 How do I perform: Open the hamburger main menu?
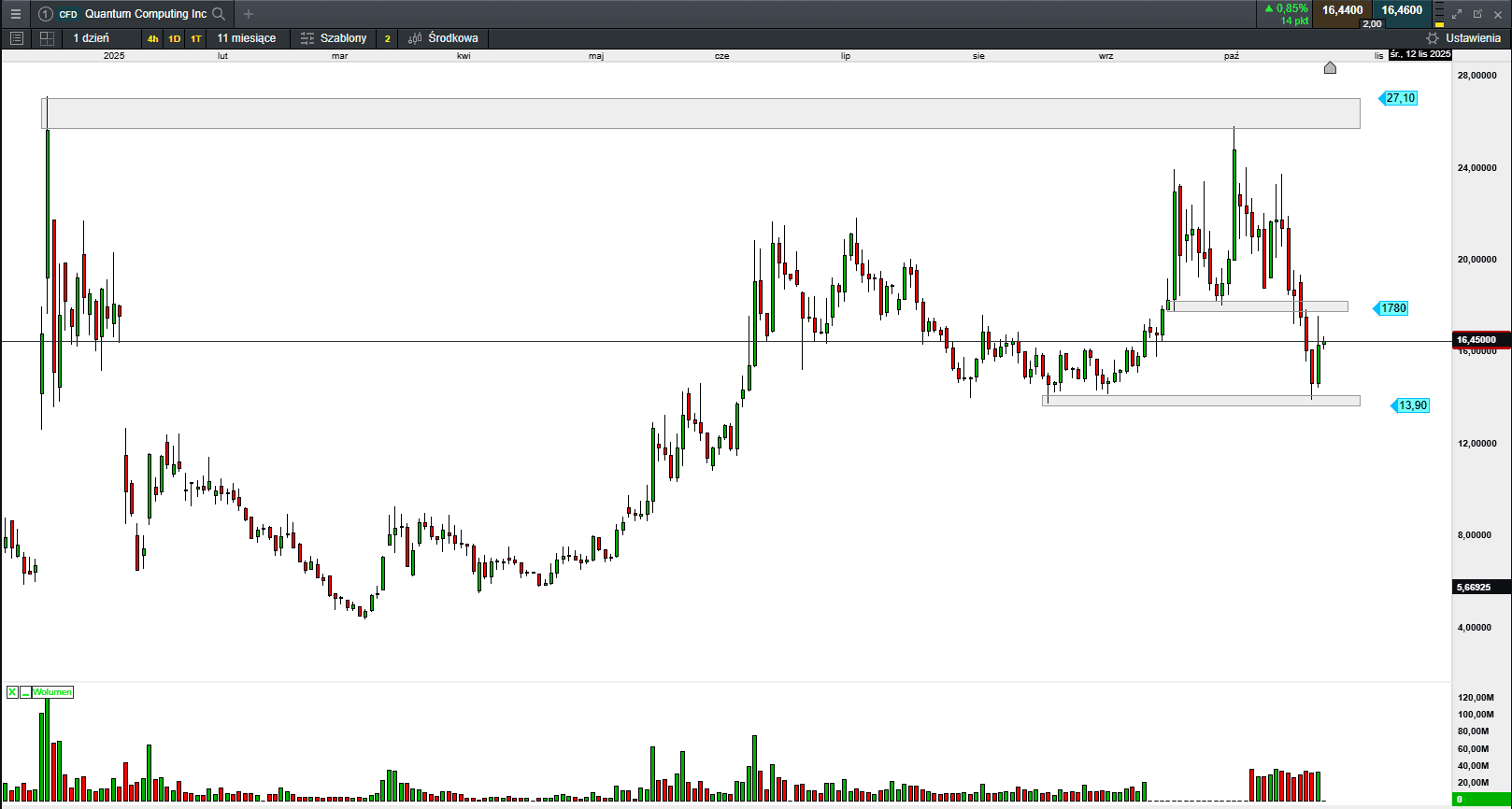[x=15, y=14]
